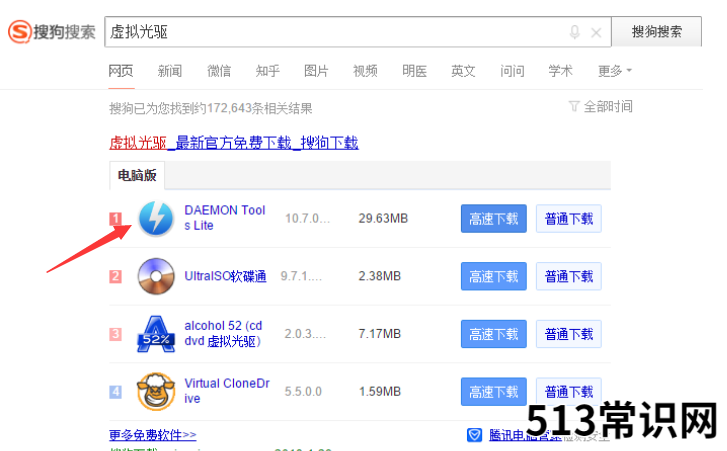Screen dimensions: 727x451
Task: Click the version text 10.7.0...
Action: [x=307, y=218]
